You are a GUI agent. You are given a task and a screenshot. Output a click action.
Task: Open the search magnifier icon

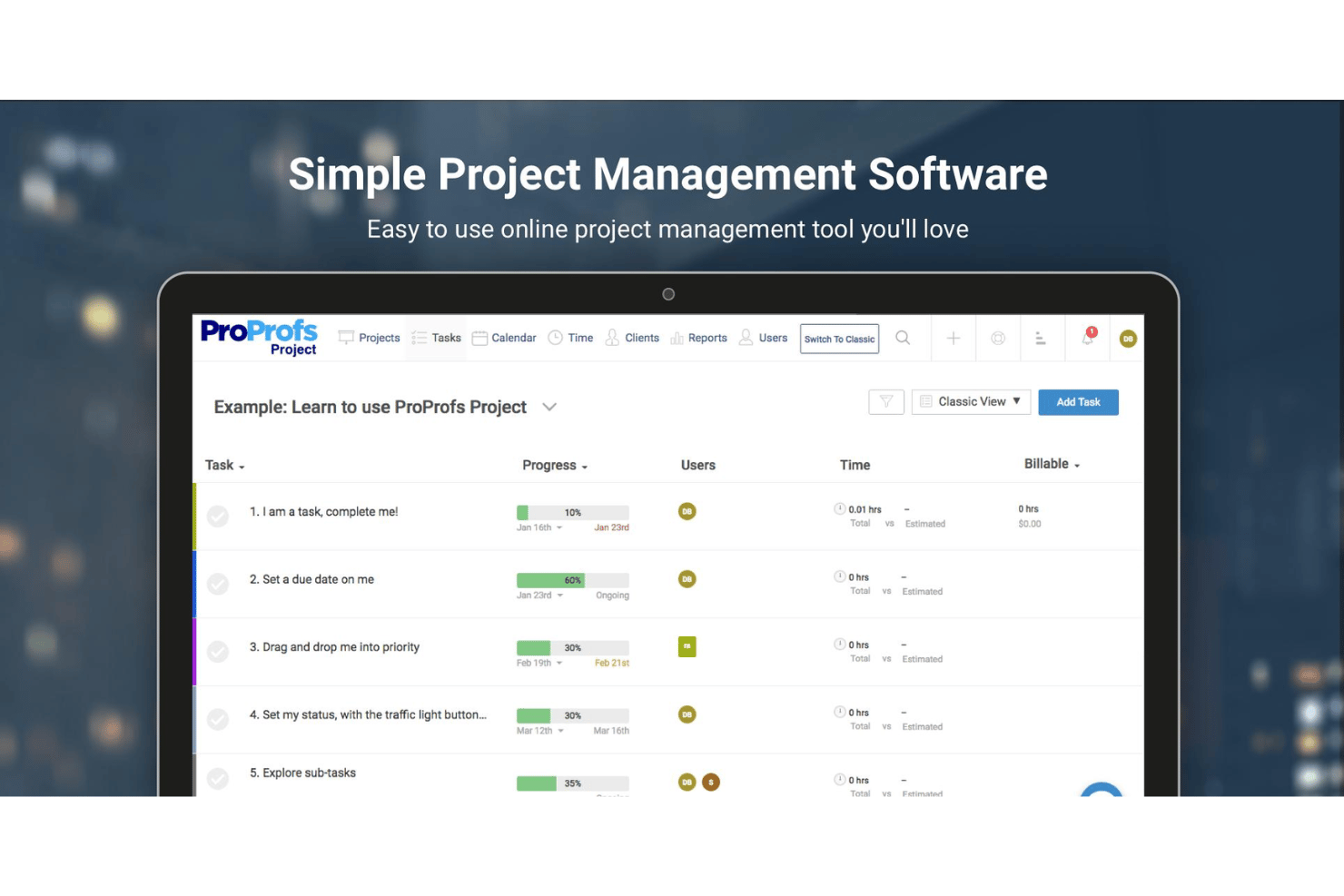(903, 338)
